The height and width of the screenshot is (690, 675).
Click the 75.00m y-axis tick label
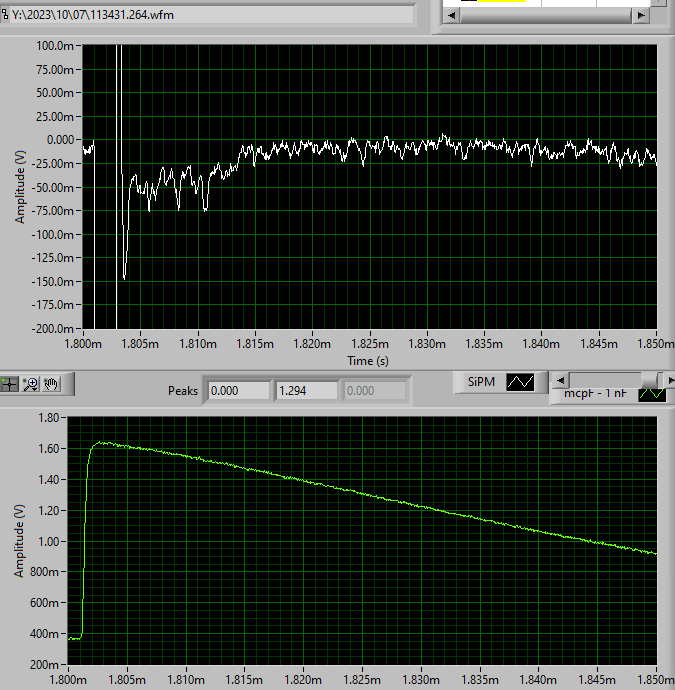(55, 70)
